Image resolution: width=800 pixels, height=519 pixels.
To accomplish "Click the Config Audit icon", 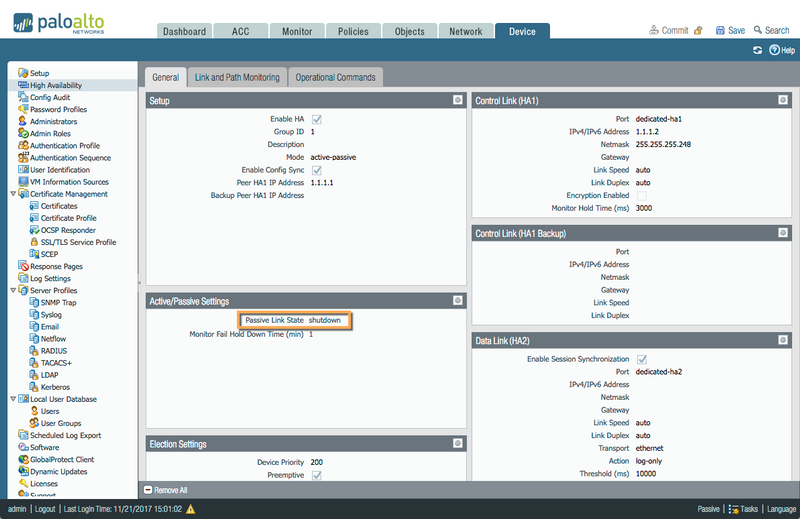I will [x=23, y=97].
